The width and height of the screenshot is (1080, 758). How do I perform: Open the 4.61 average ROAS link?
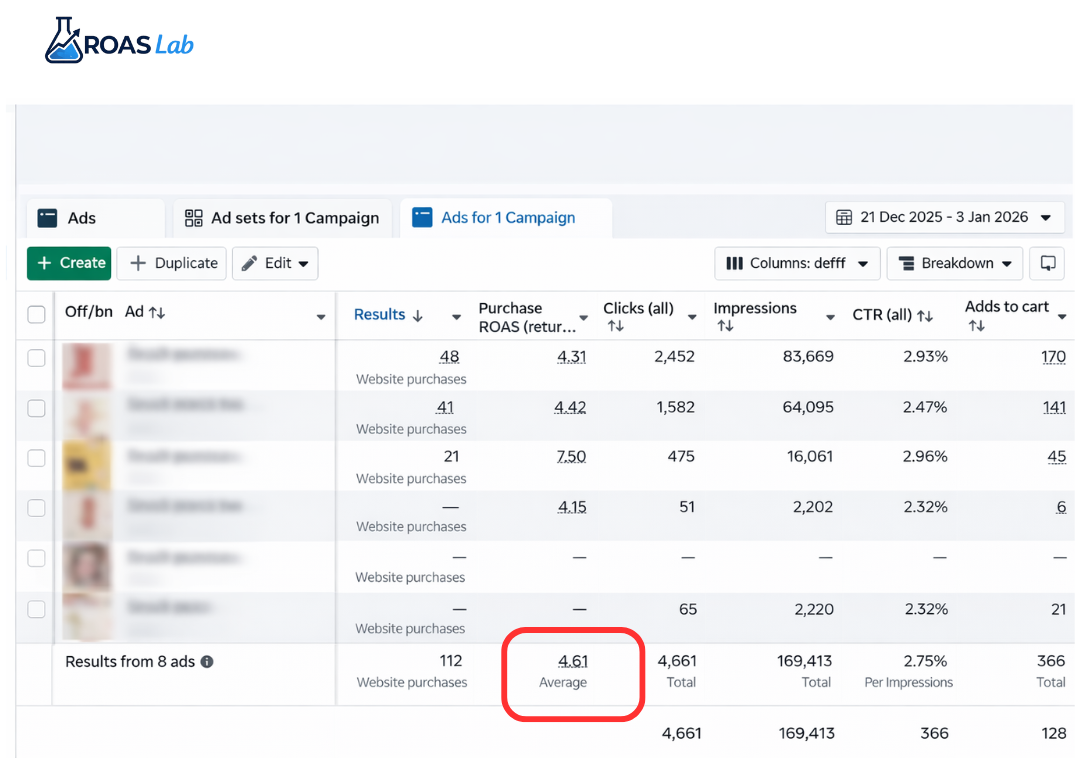pos(571,661)
